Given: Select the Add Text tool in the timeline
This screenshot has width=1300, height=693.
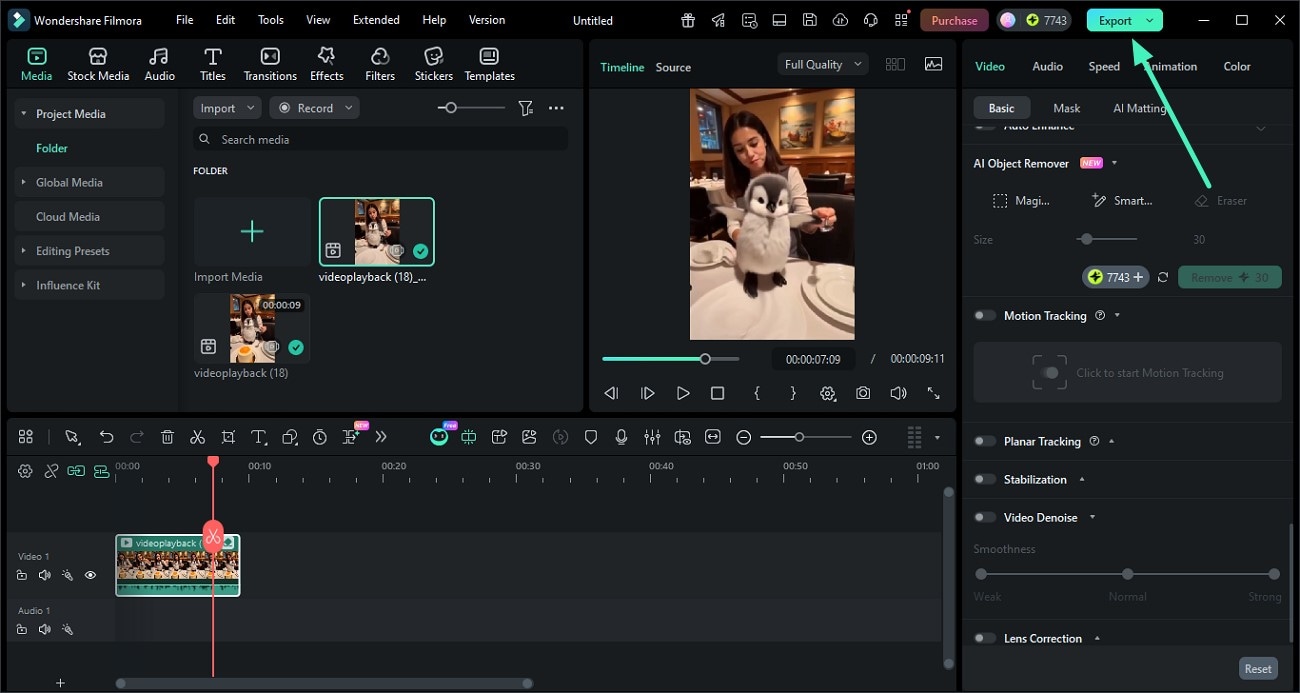Looking at the screenshot, I should tap(257, 437).
